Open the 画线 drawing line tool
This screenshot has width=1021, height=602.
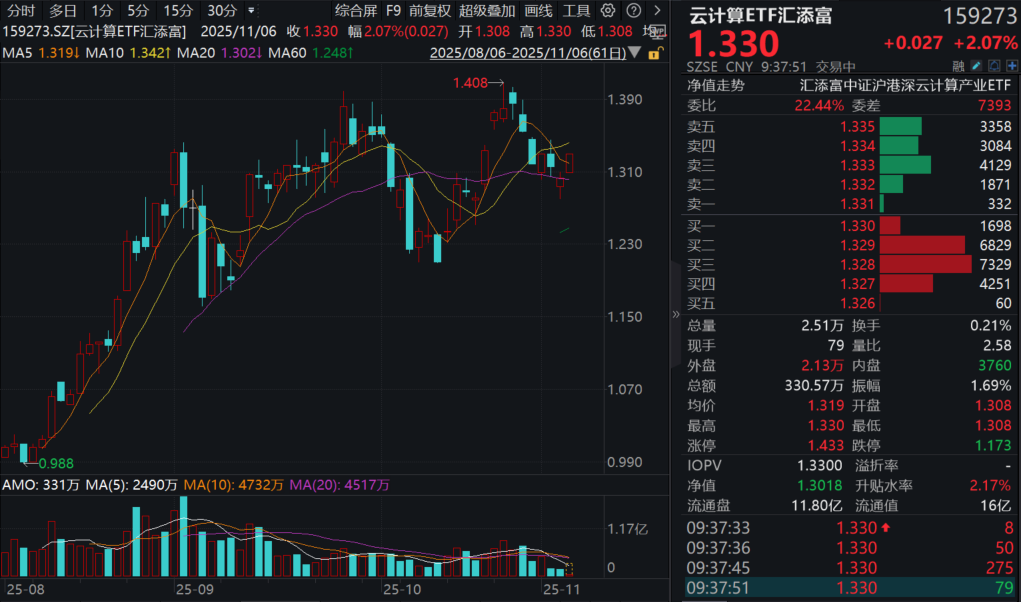click(x=537, y=10)
